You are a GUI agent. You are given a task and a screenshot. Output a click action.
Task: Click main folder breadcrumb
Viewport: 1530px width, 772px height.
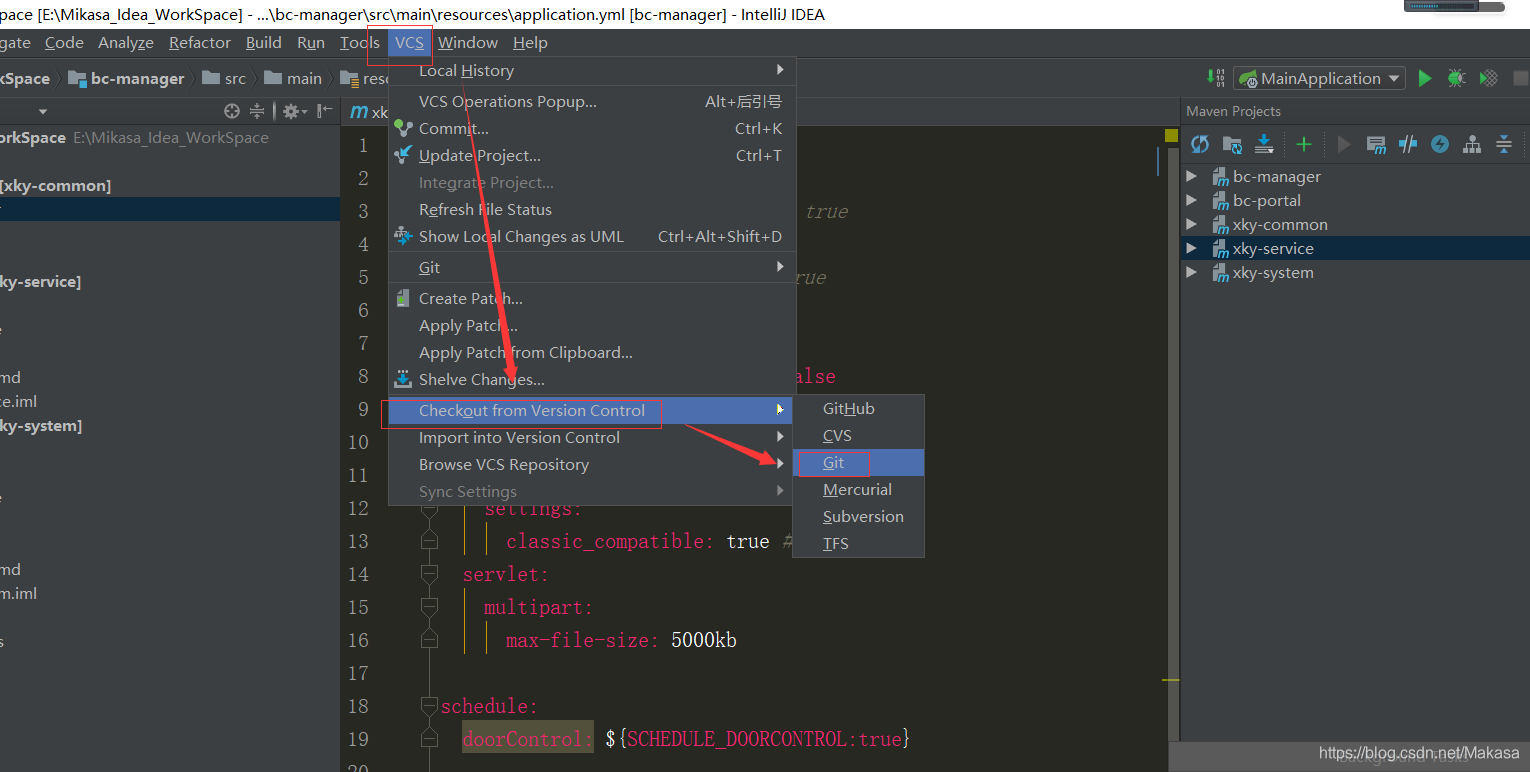(x=293, y=78)
